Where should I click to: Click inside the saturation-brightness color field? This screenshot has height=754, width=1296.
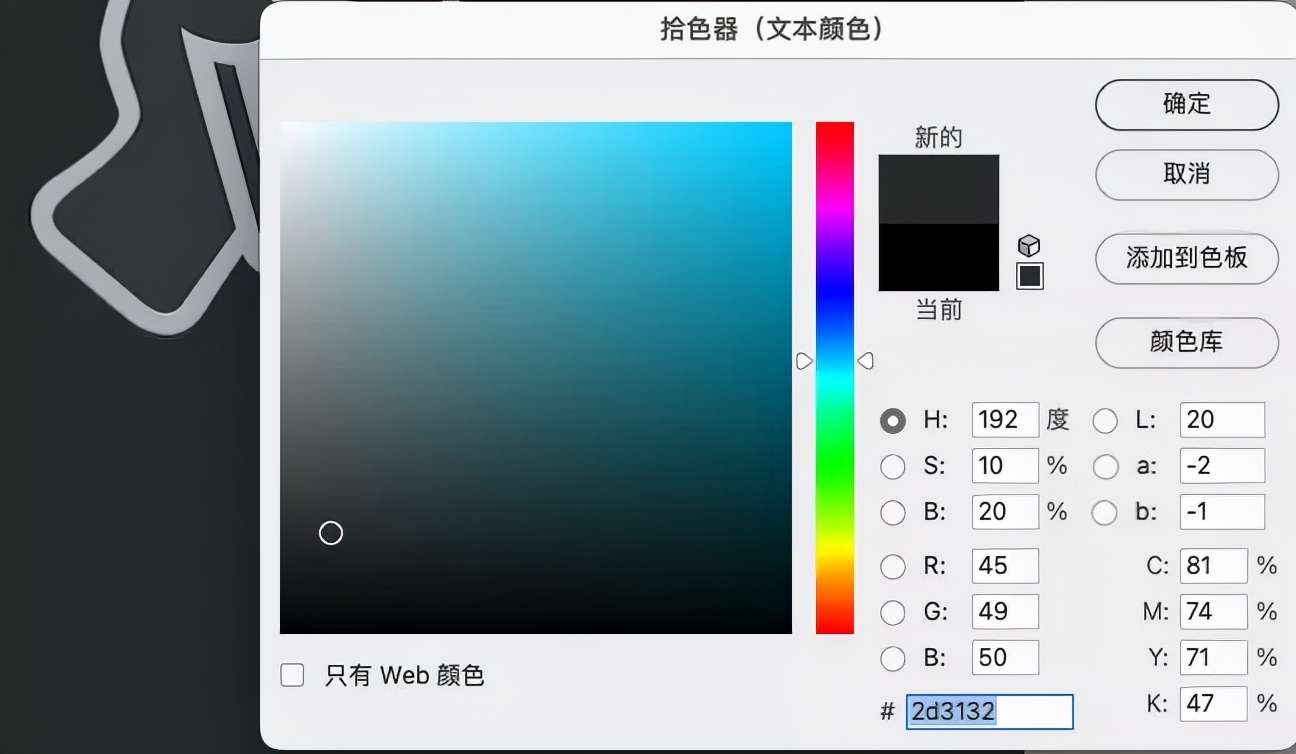(536, 377)
